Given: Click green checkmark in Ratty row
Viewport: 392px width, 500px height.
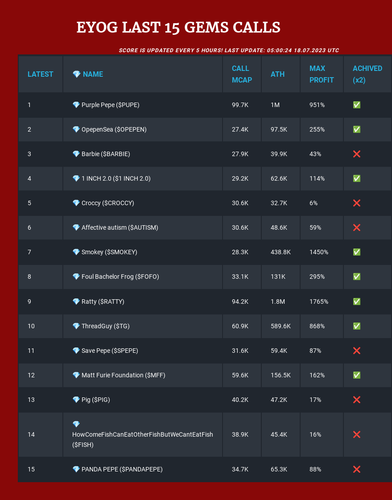Looking at the screenshot, I should pyautogui.click(x=357, y=301).
